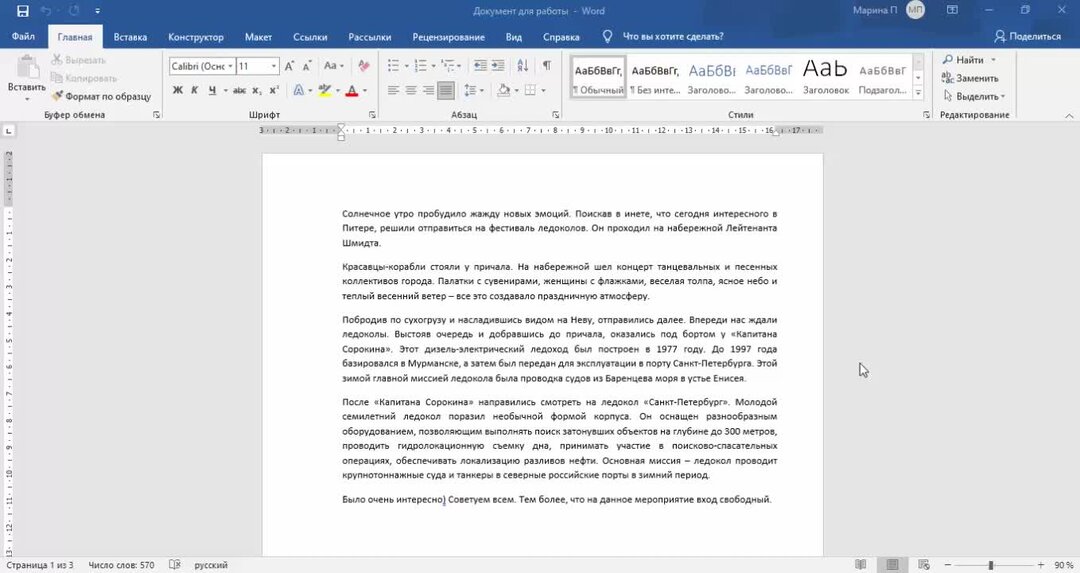The width and height of the screenshot is (1080, 573).
Task: Toggle Underline (Ч) formatting
Action: pyautogui.click(x=211, y=90)
